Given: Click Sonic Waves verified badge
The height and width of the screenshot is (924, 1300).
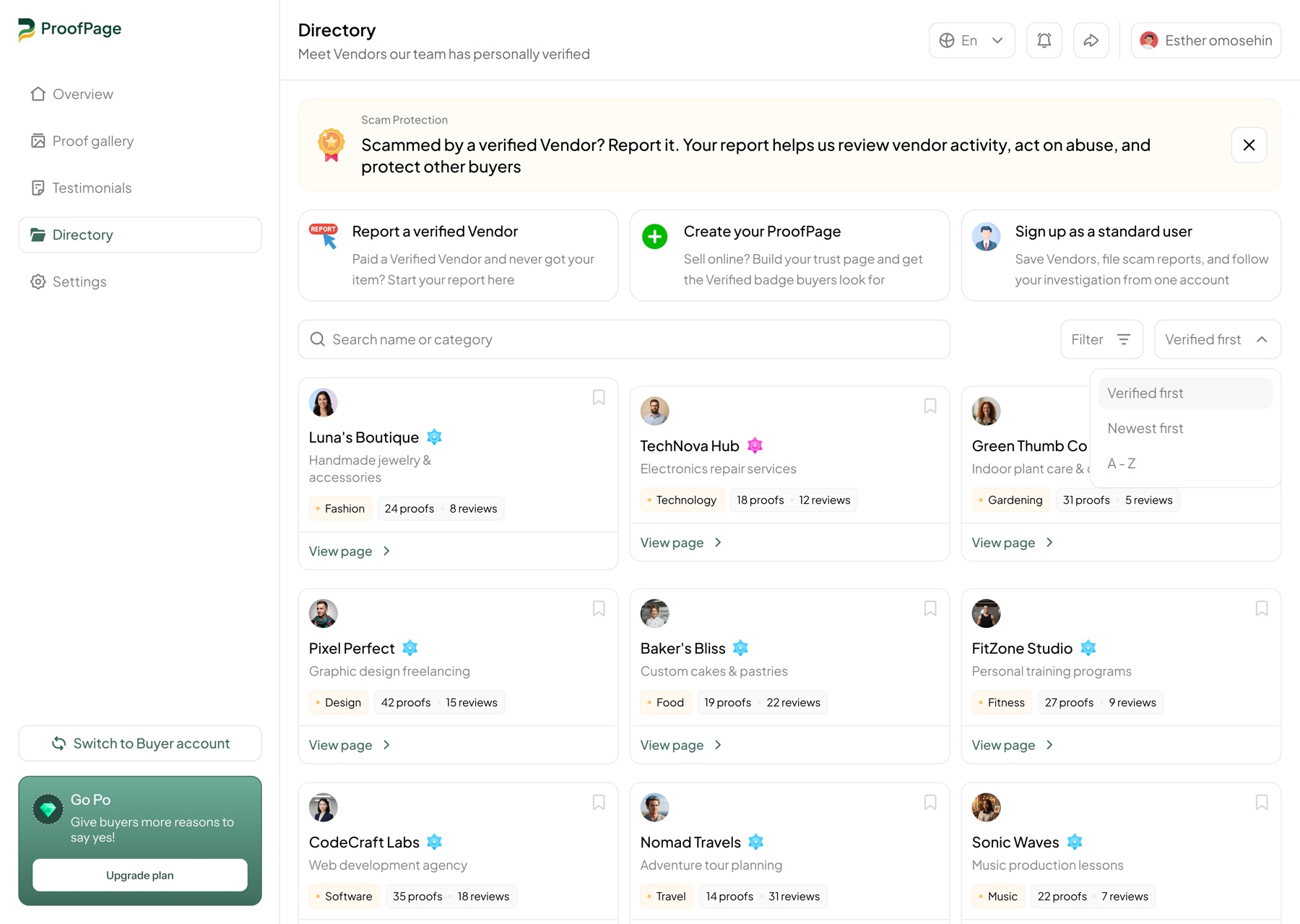Looking at the screenshot, I should 1075,842.
